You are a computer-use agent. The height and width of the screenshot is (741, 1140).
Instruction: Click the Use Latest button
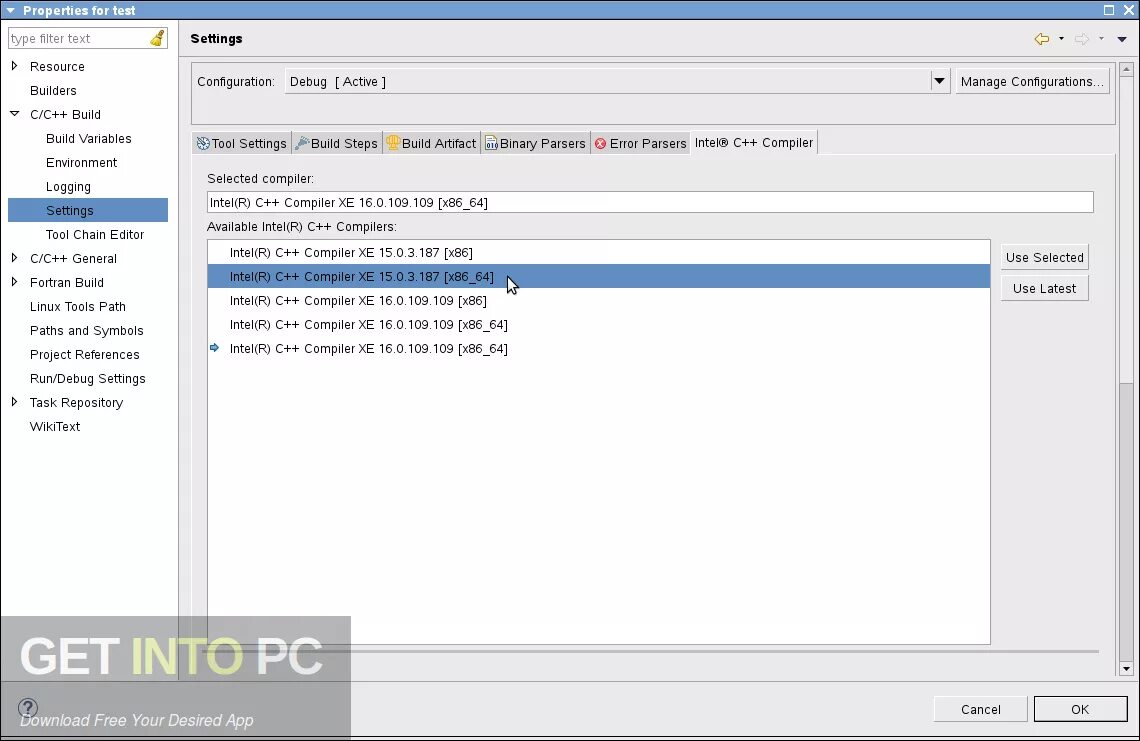pos(1045,289)
